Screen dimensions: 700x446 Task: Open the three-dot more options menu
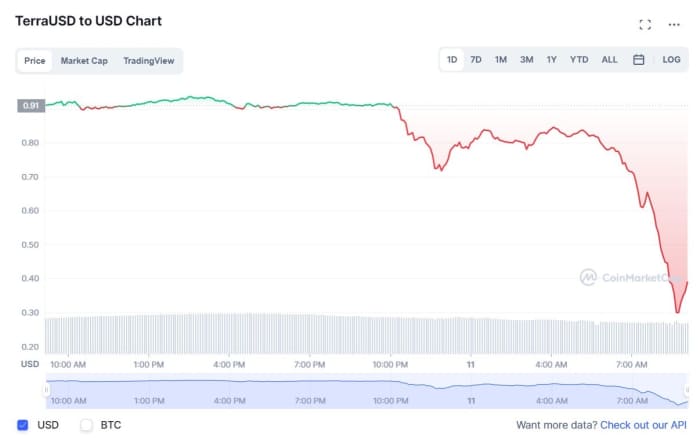point(674,25)
